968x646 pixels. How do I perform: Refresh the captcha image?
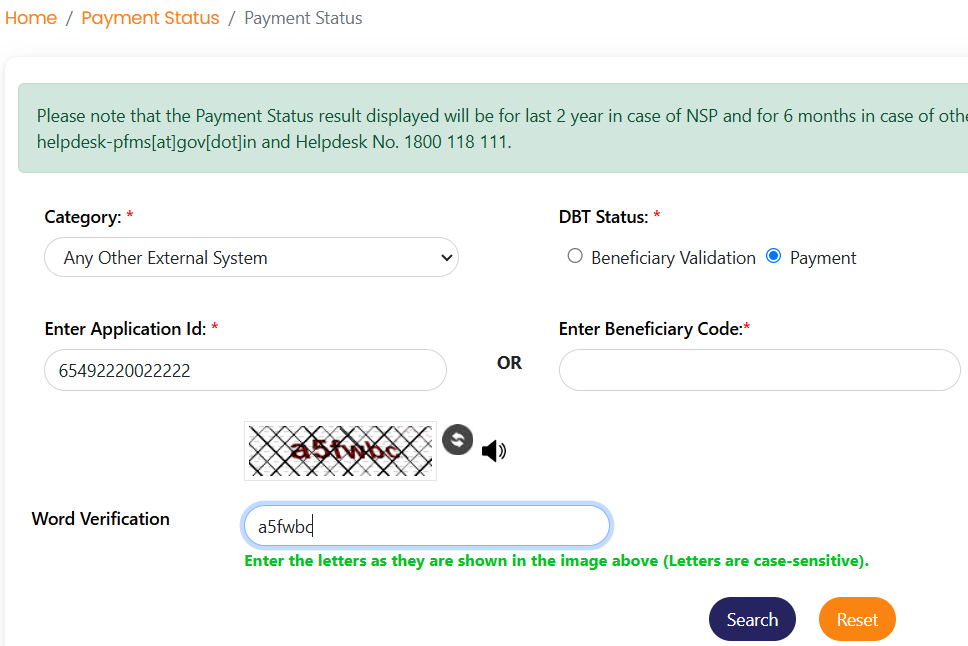coord(457,440)
